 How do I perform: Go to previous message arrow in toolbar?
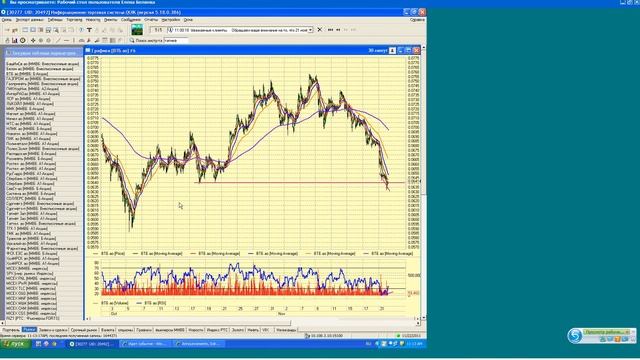coord(338,30)
